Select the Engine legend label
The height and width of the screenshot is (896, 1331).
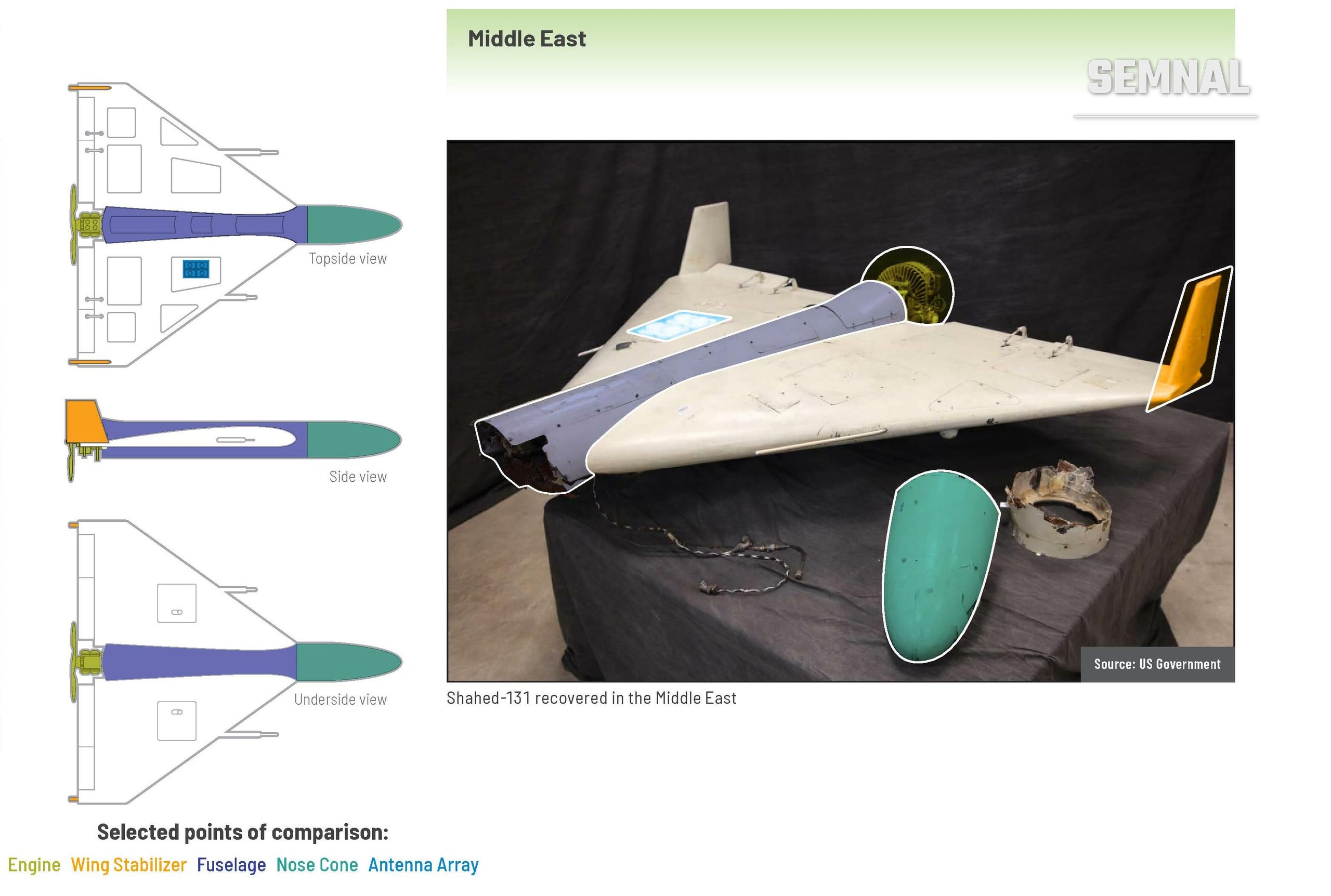pos(34,865)
